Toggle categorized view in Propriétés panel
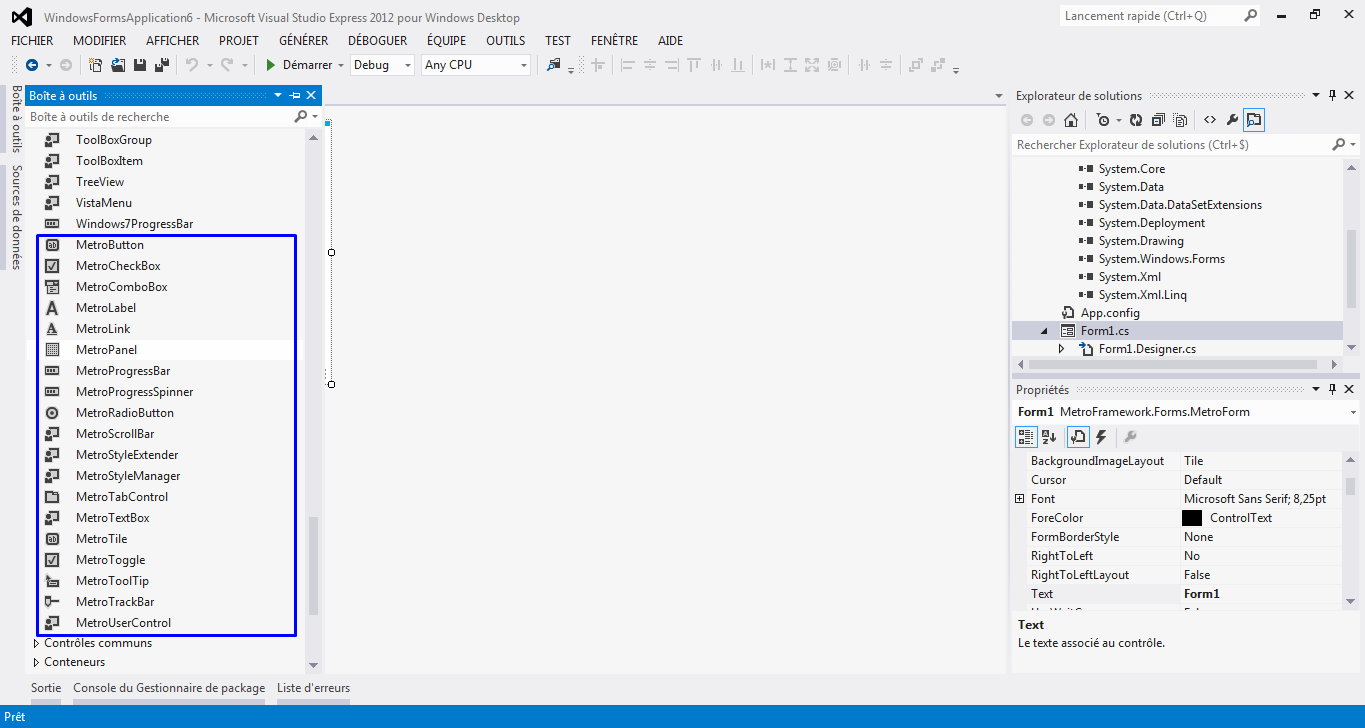This screenshot has height=728, width=1365. coord(1026,437)
